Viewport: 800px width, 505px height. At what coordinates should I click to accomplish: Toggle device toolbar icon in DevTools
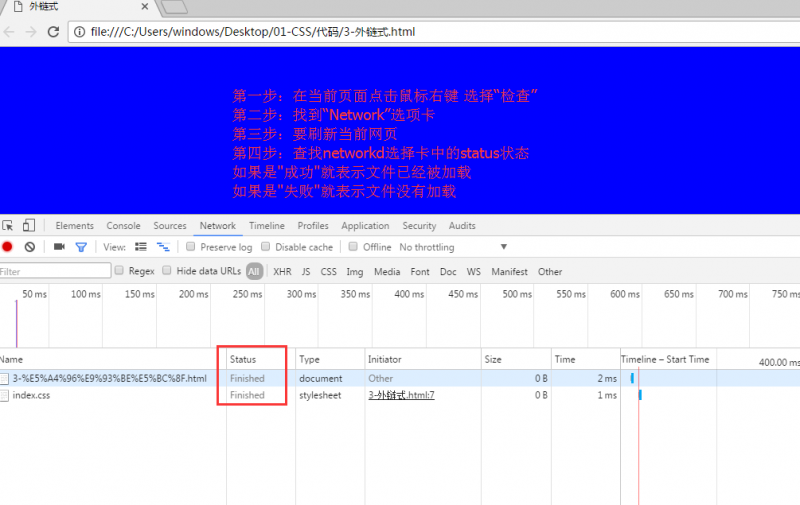coord(29,226)
